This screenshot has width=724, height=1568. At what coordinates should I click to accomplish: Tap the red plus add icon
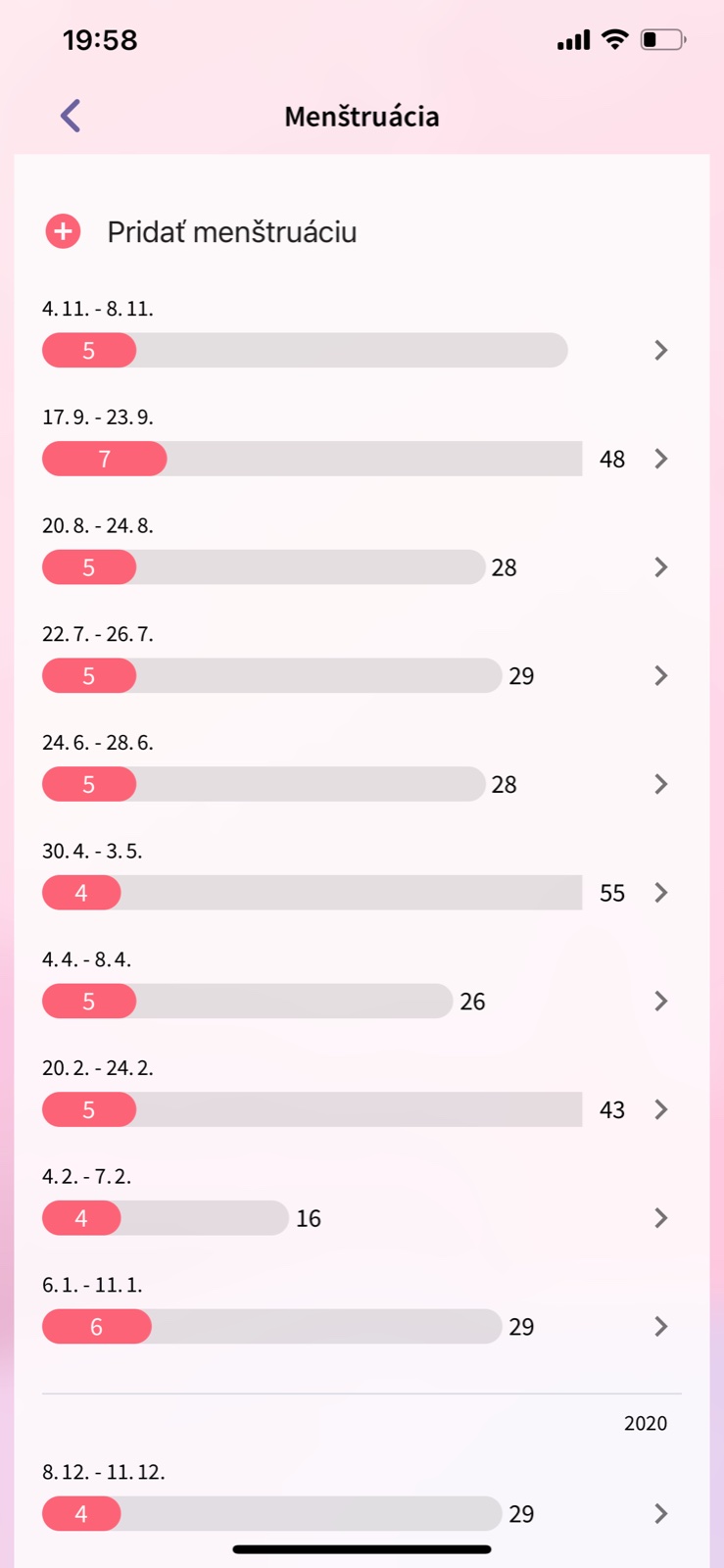(63, 232)
